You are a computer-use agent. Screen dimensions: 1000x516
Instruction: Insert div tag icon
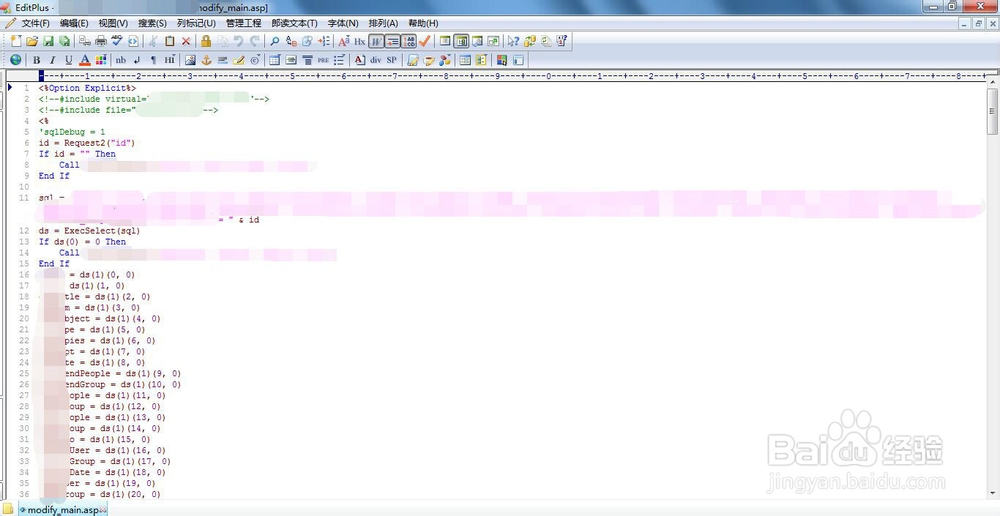point(376,60)
